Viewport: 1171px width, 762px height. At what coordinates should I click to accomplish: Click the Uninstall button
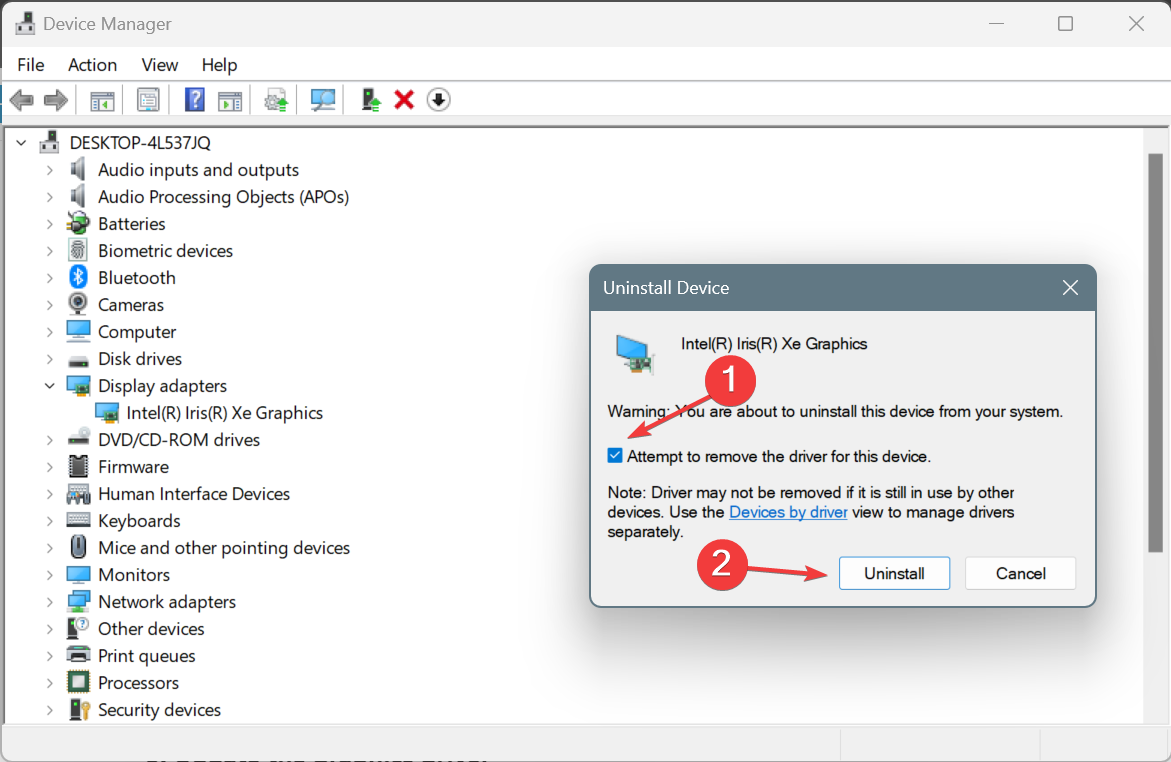click(894, 573)
